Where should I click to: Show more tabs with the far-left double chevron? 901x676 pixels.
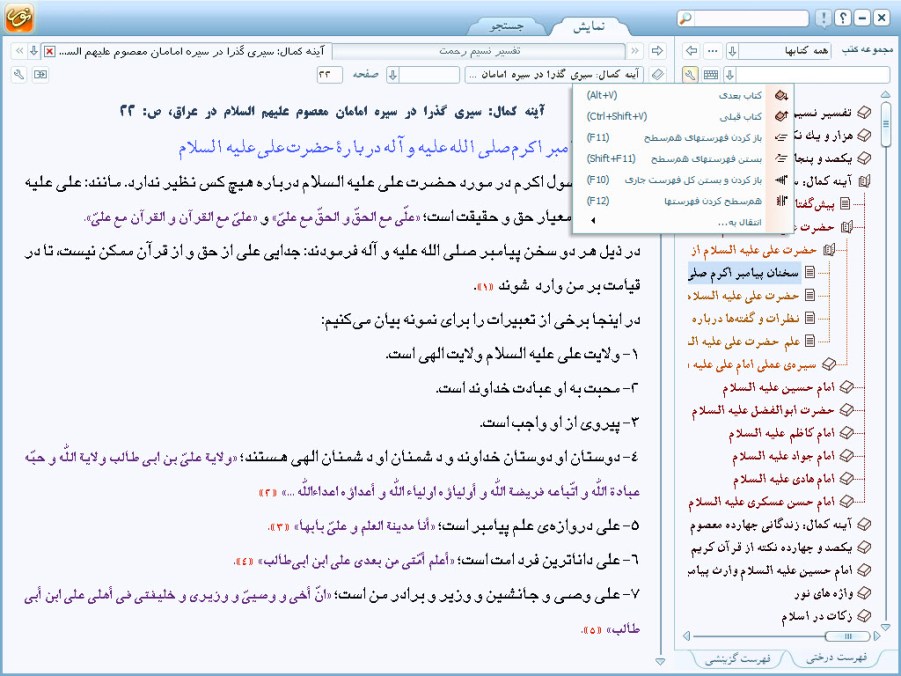(19, 51)
